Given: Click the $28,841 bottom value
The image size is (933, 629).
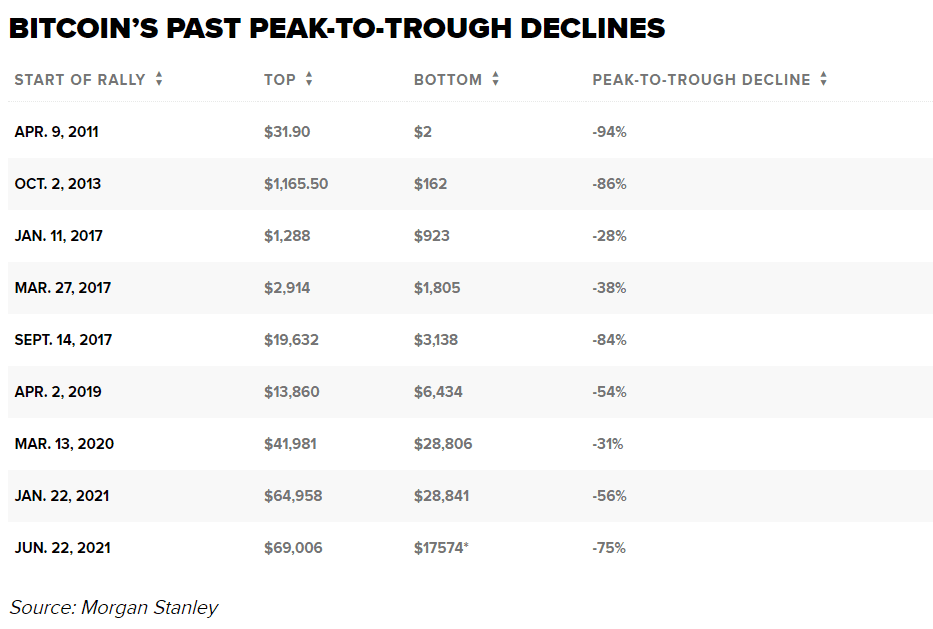Looking at the screenshot, I should [441, 496].
